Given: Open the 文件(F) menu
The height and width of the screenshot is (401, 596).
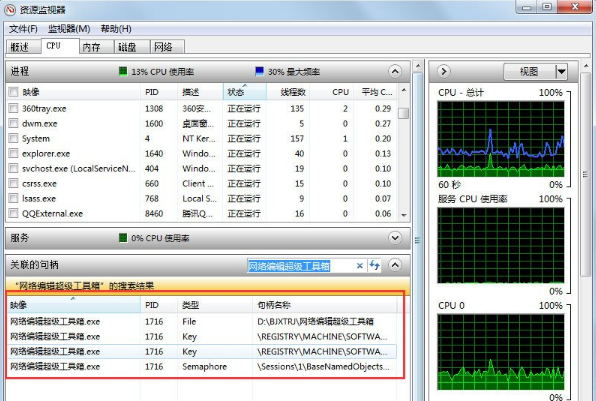Looking at the screenshot, I should (23, 29).
